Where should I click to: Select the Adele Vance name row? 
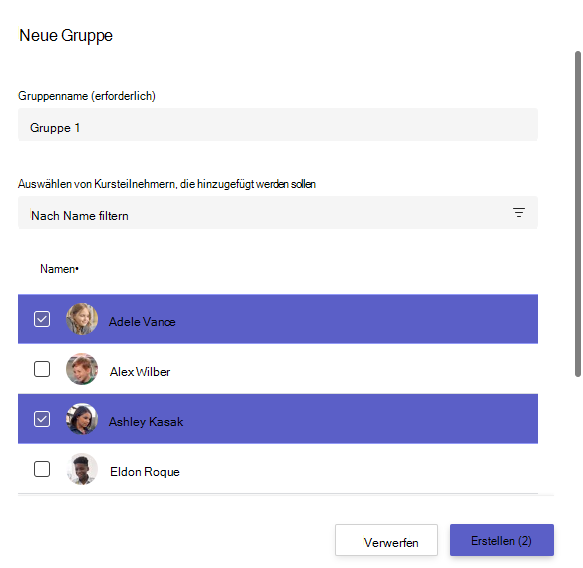(x=278, y=319)
